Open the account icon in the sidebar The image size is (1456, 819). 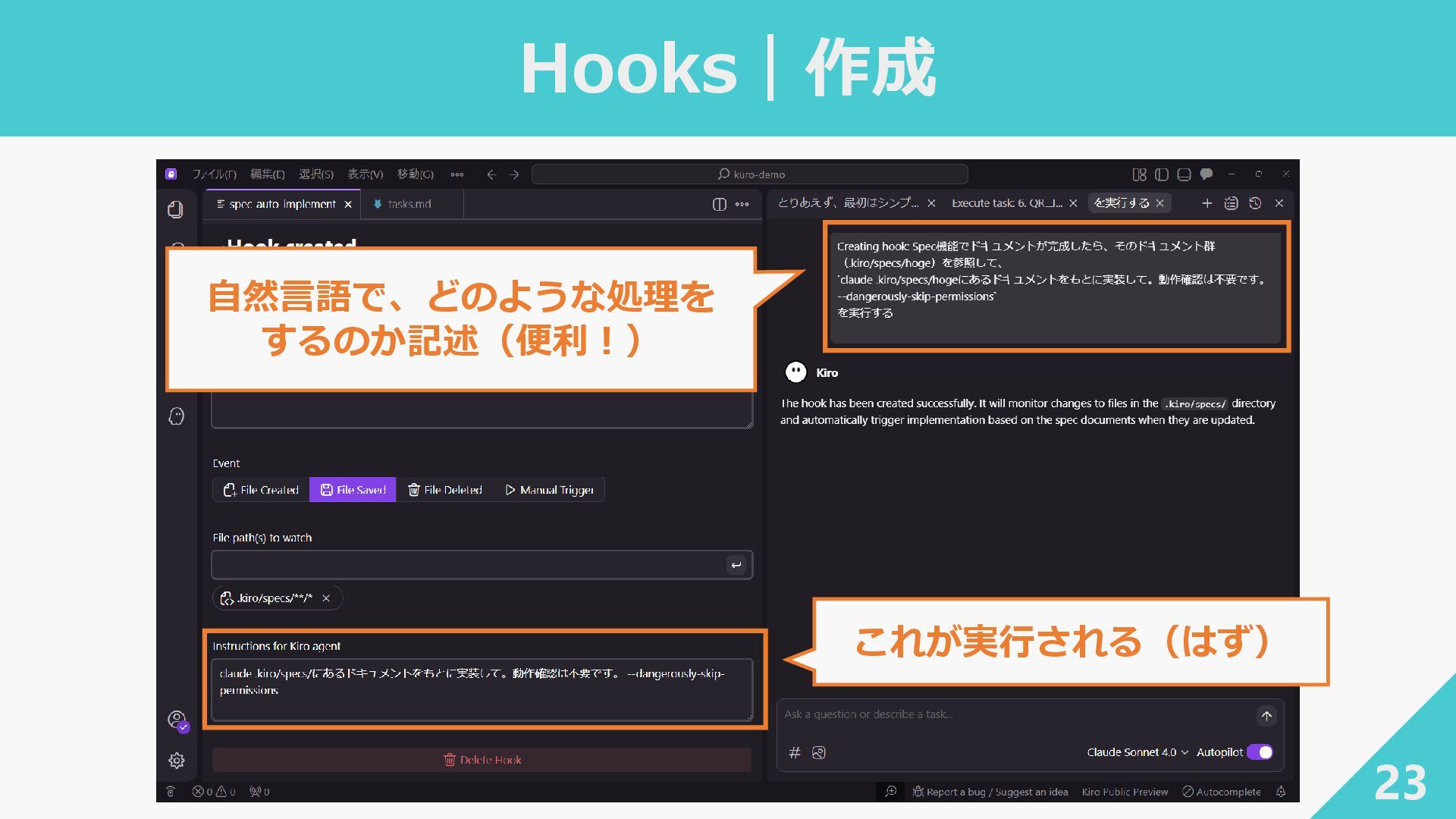tap(177, 719)
